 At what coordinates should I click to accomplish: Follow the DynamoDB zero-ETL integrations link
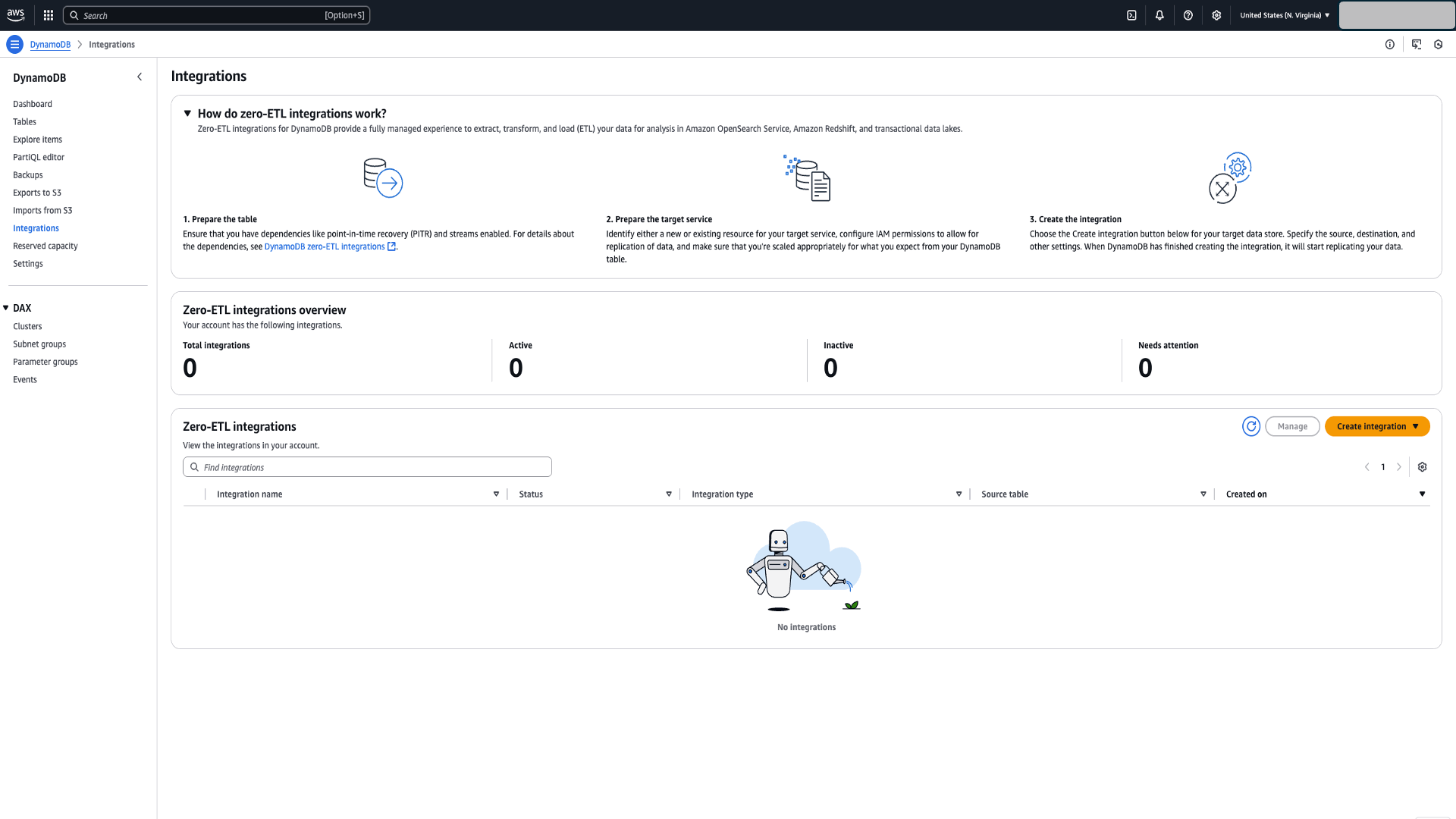click(325, 246)
